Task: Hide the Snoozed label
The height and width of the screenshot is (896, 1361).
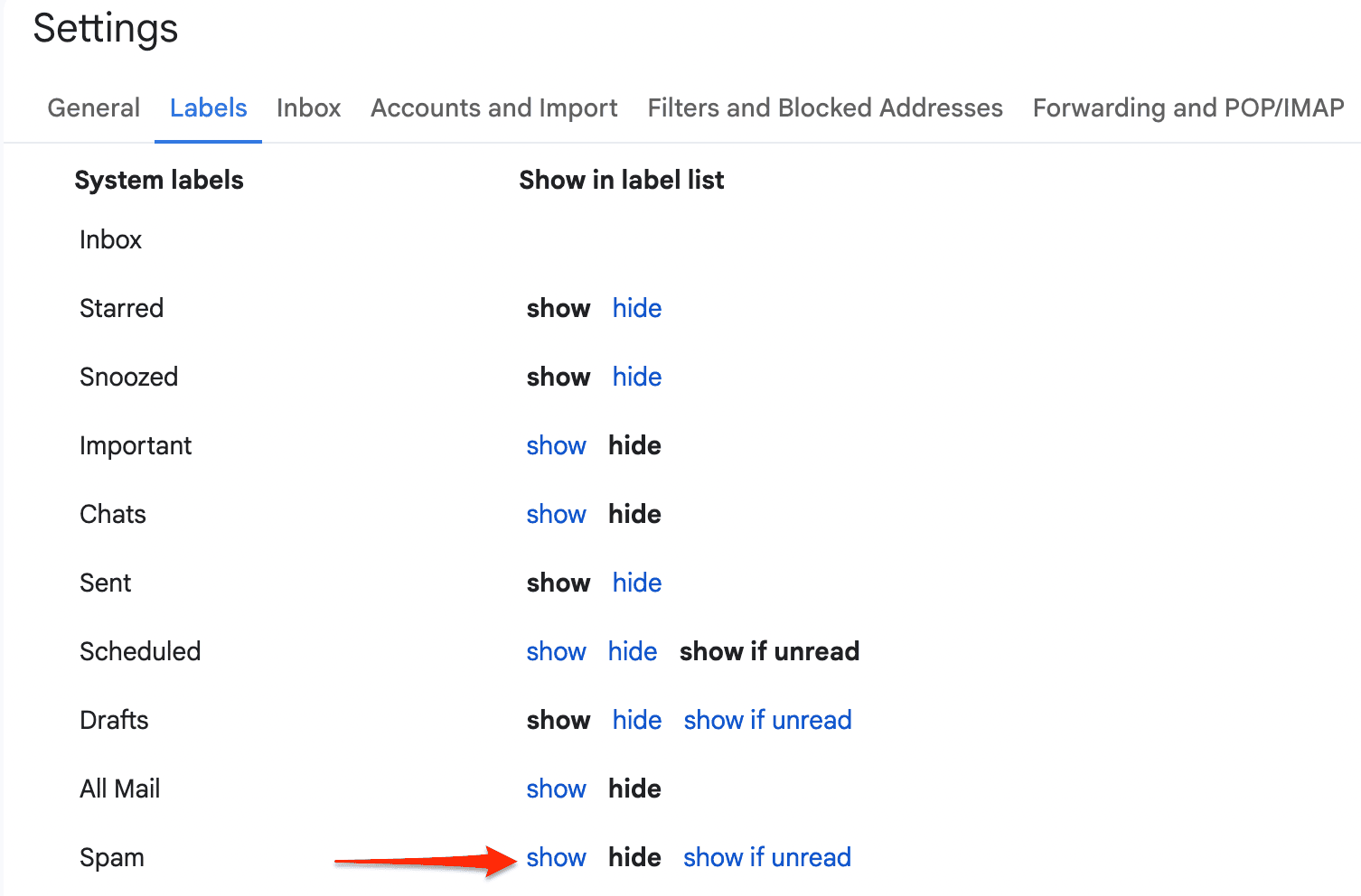Action: click(x=636, y=377)
